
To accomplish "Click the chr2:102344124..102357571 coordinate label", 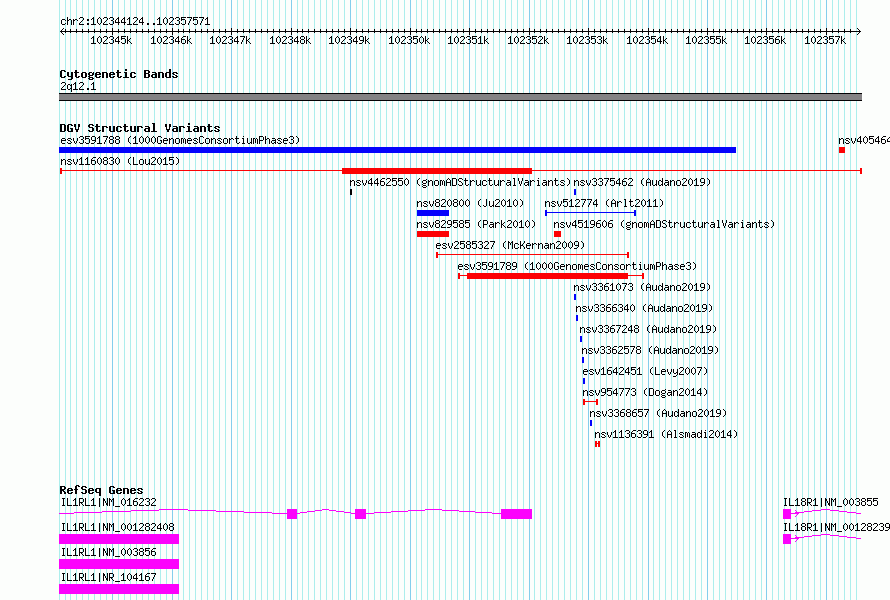I will (x=135, y=22).
